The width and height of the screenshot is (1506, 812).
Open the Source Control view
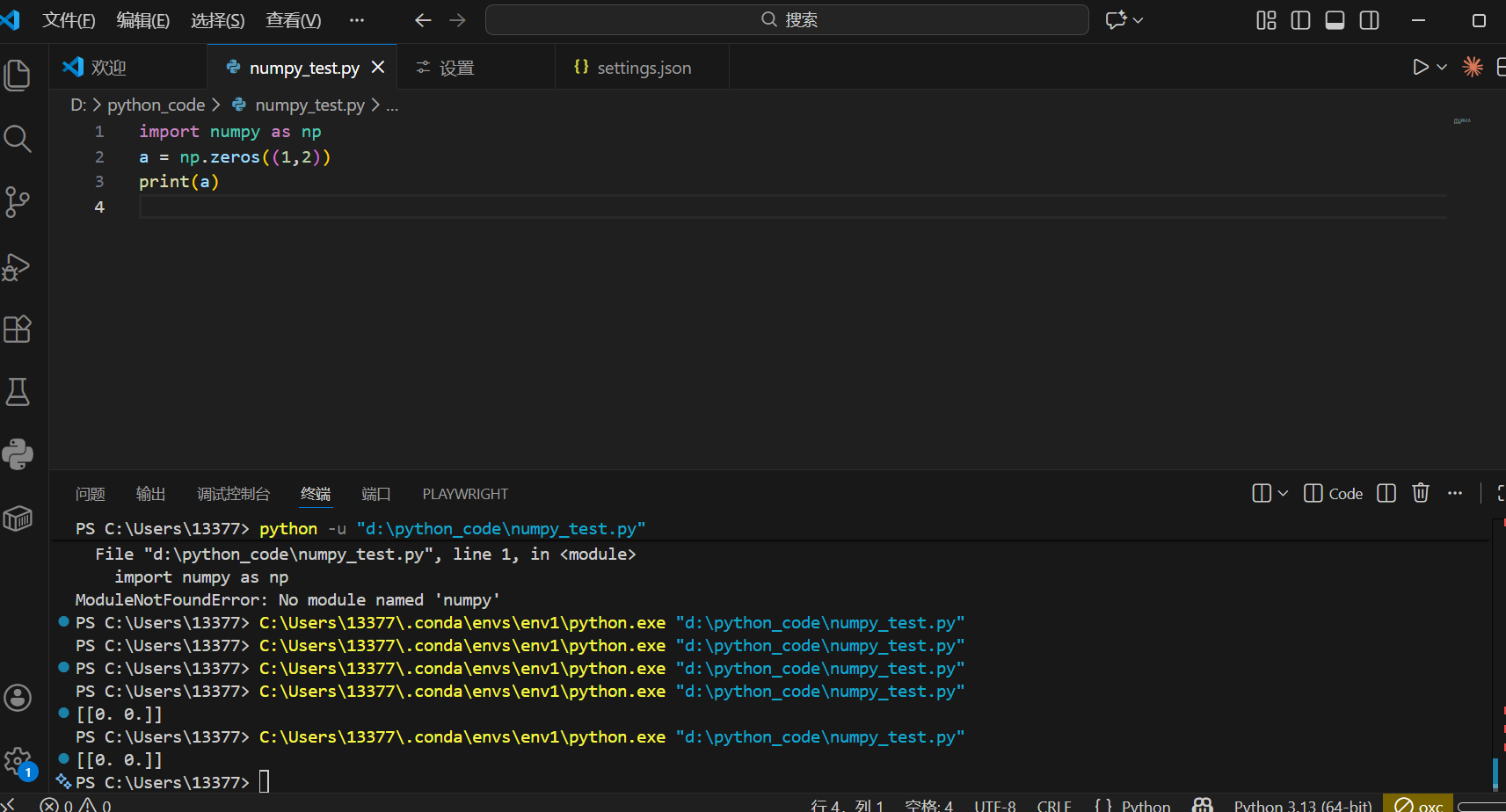pos(18,202)
